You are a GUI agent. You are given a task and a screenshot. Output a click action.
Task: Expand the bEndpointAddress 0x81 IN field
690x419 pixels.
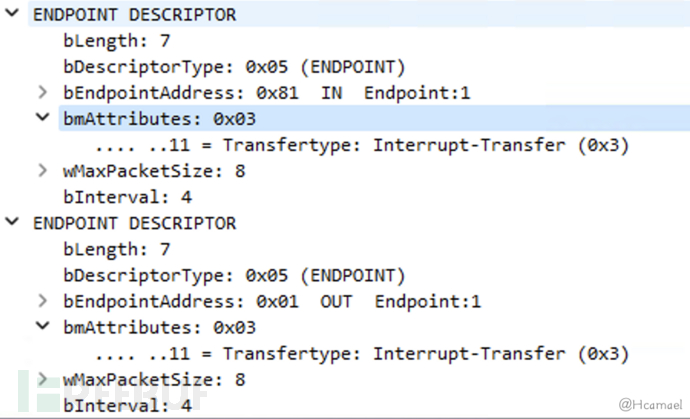click(x=42, y=92)
